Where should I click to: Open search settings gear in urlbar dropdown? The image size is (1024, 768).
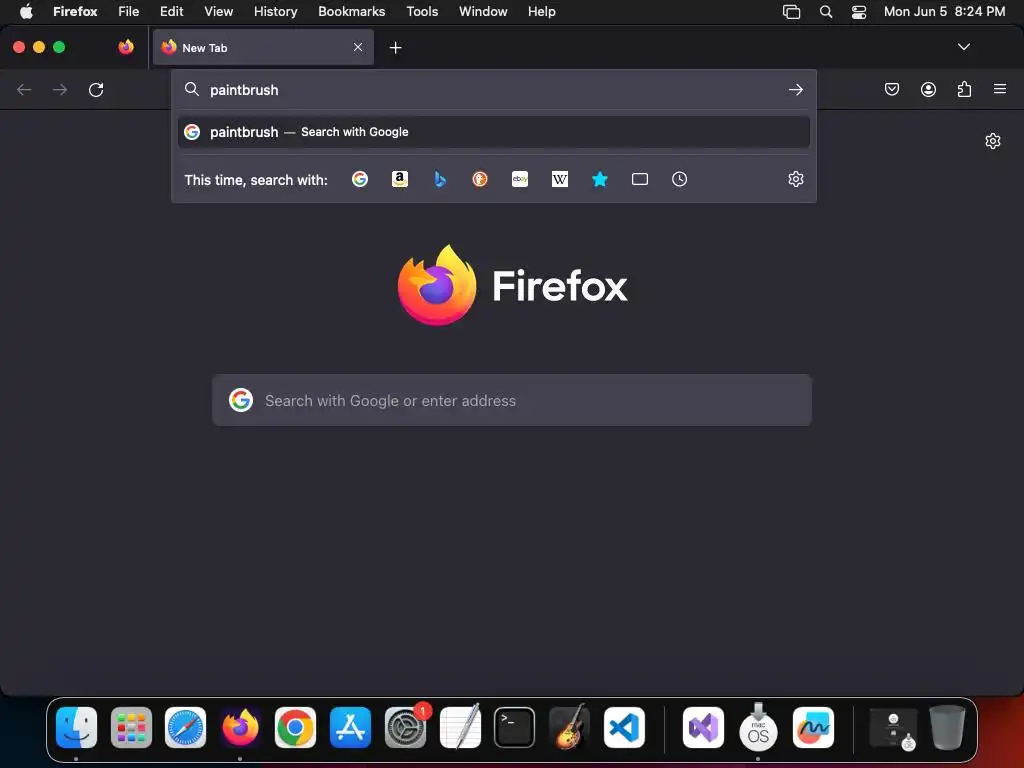[795, 179]
